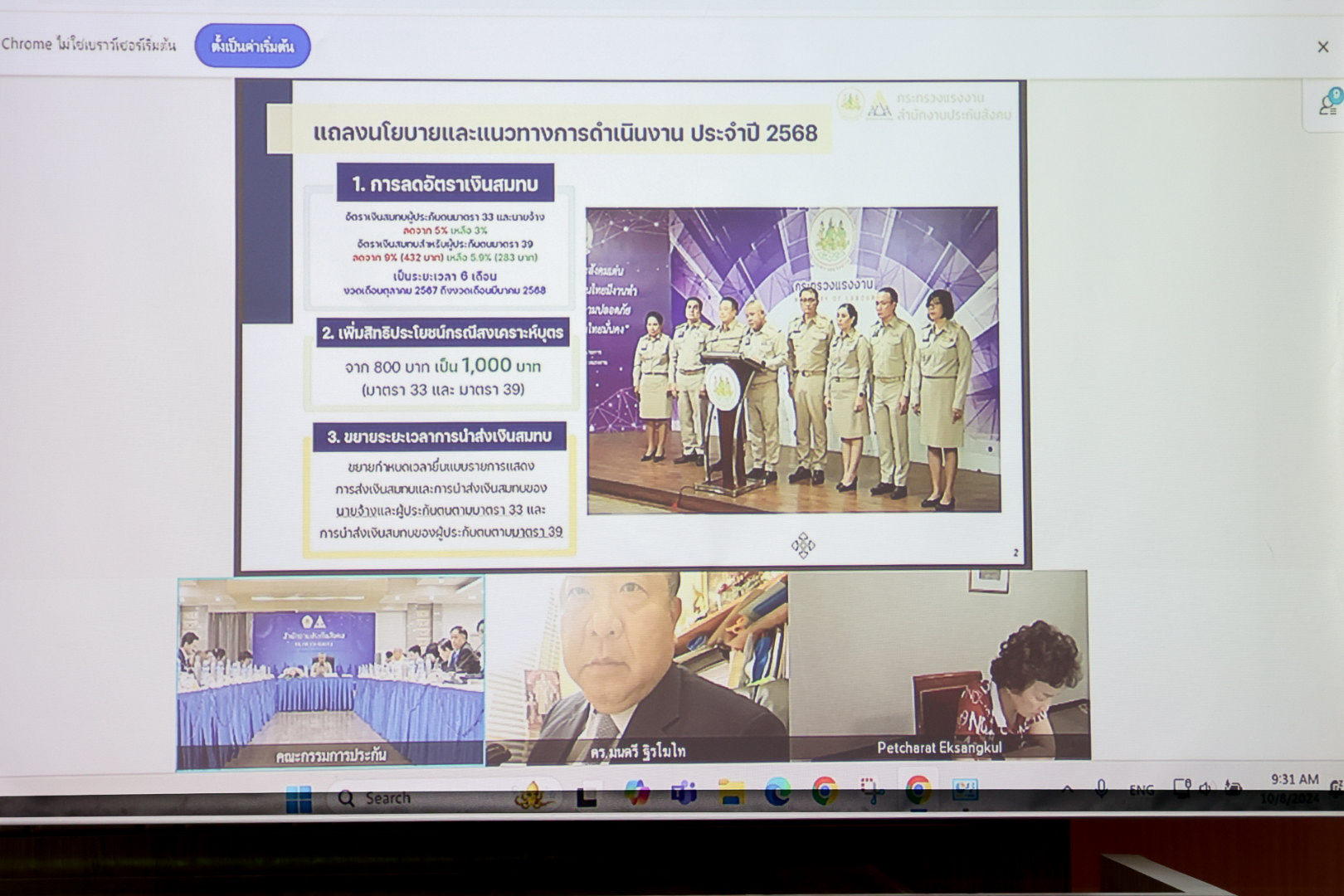This screenshot has width=1344, height=896.
Task: Launch Microsoft Copilot from the taskbar
Action: click(x=637, y=793)
